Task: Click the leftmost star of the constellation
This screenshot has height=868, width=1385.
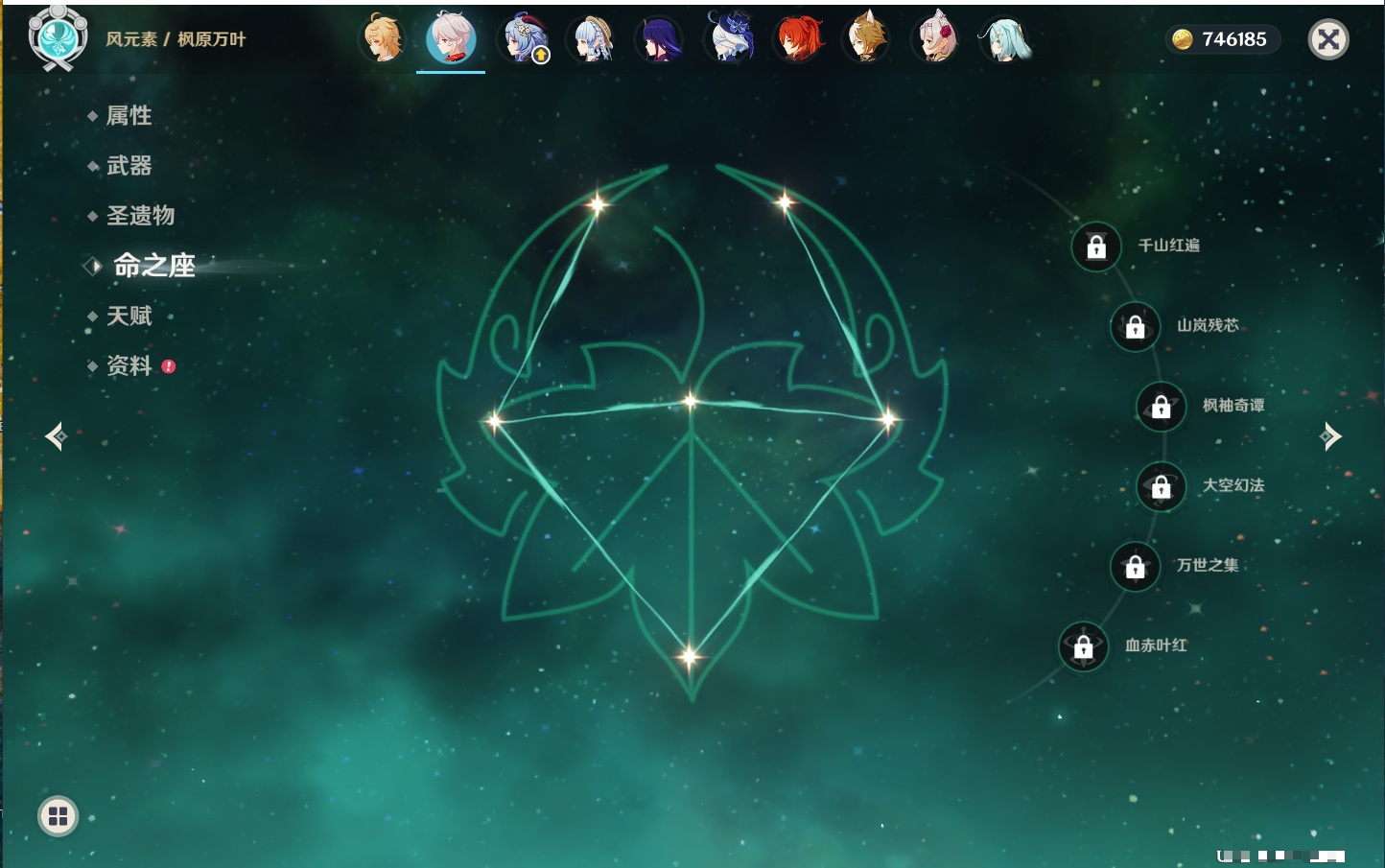Action: [x=494, y=420]
